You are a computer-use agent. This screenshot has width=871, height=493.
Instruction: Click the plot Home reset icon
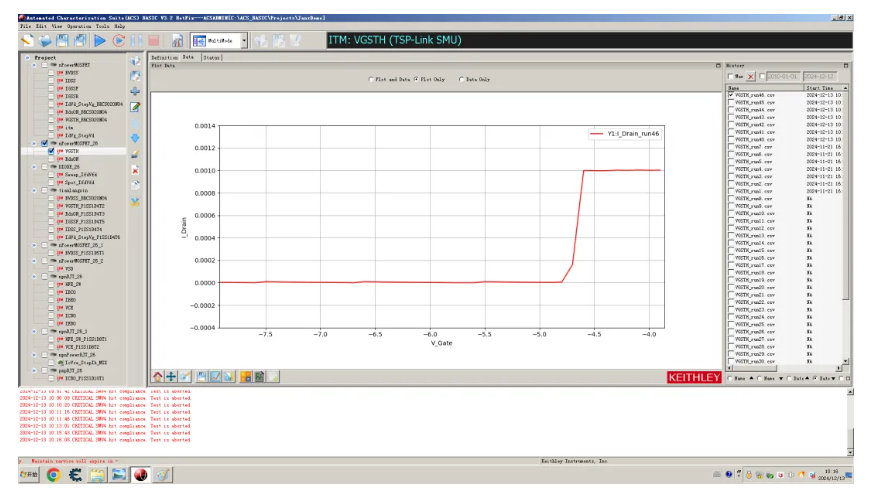158,376
